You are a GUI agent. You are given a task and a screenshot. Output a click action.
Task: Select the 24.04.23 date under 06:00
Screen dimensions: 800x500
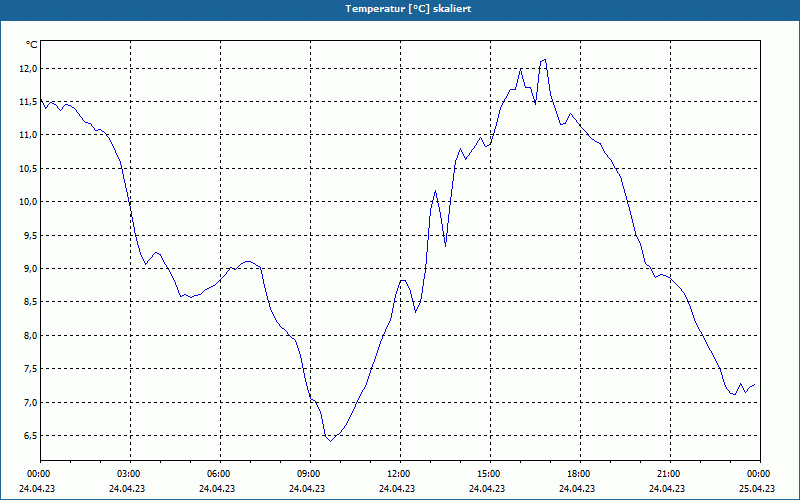coord(217,488)
